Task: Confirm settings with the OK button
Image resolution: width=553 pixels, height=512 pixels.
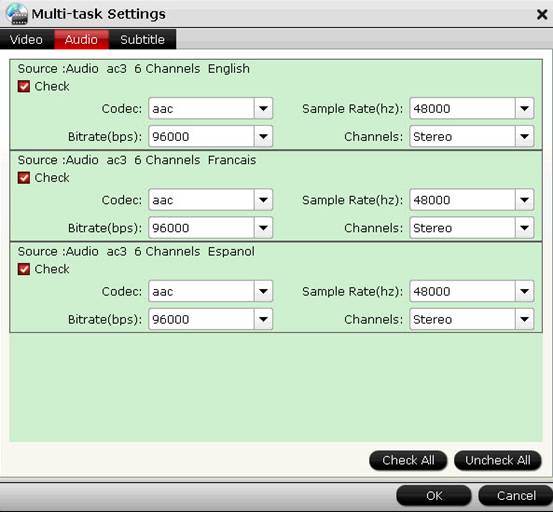Action: coord(434,495)
